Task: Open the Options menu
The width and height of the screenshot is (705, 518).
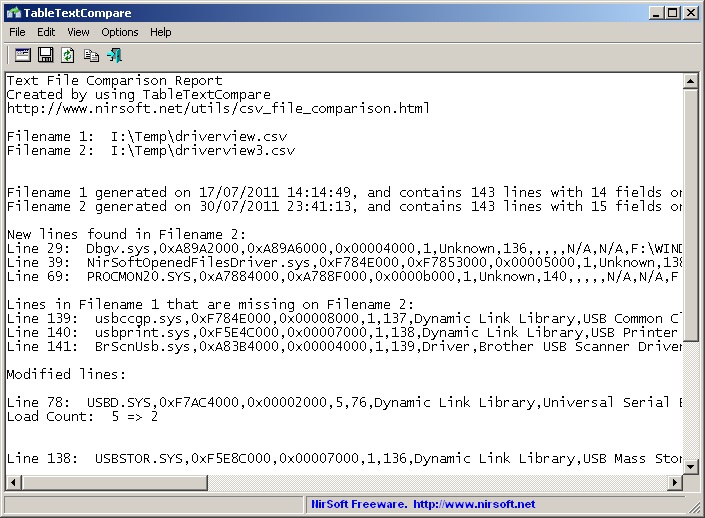Action: (120, 32)
